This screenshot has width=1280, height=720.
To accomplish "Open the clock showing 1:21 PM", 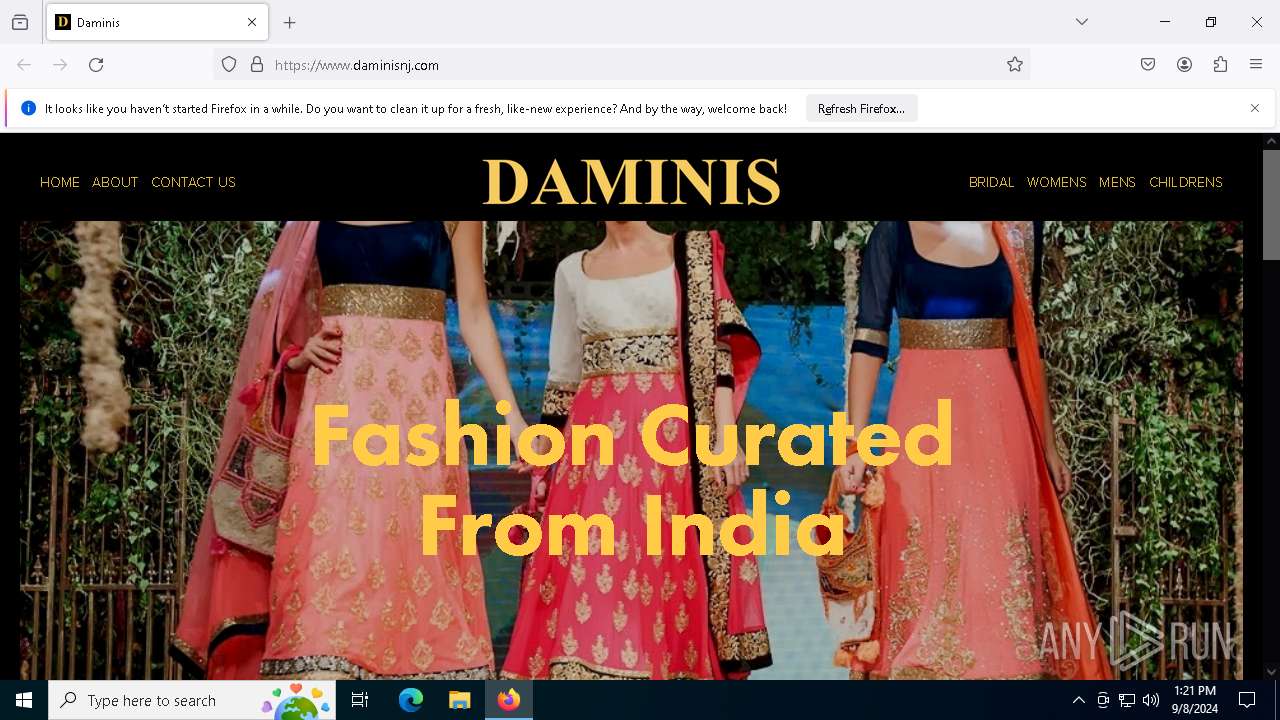I will pyautogui.click(x=1195, y=700).
